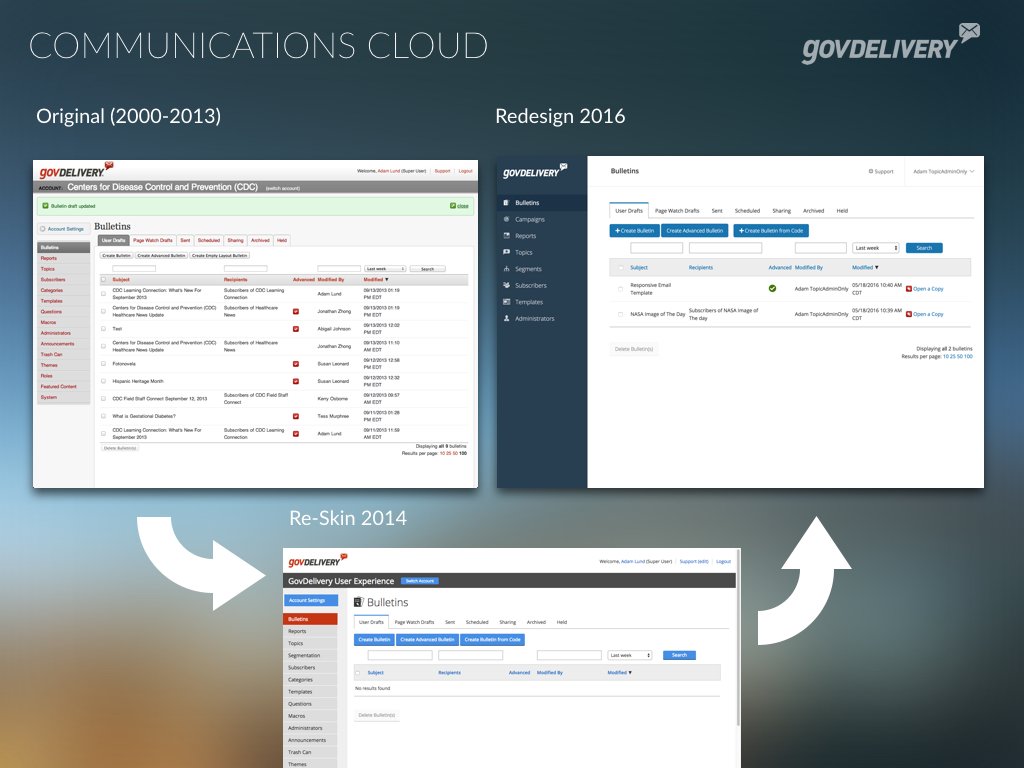Expand the Last week filter in the original 2013 screen

[x=385, y=269]
